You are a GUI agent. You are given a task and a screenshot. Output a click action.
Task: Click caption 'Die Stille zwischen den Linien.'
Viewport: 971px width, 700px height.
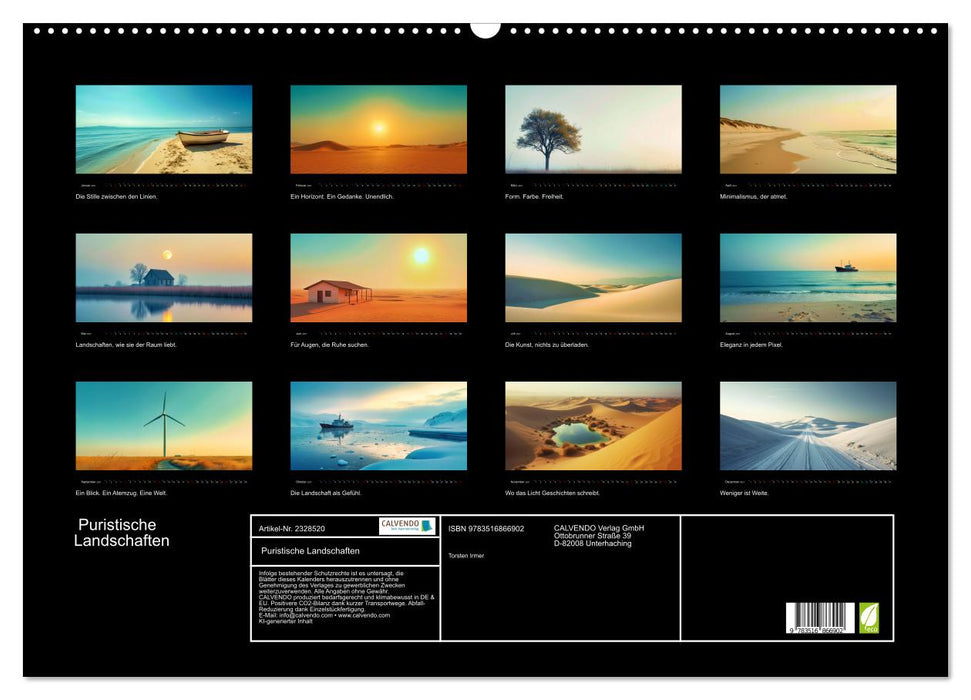tap(116, 196)
